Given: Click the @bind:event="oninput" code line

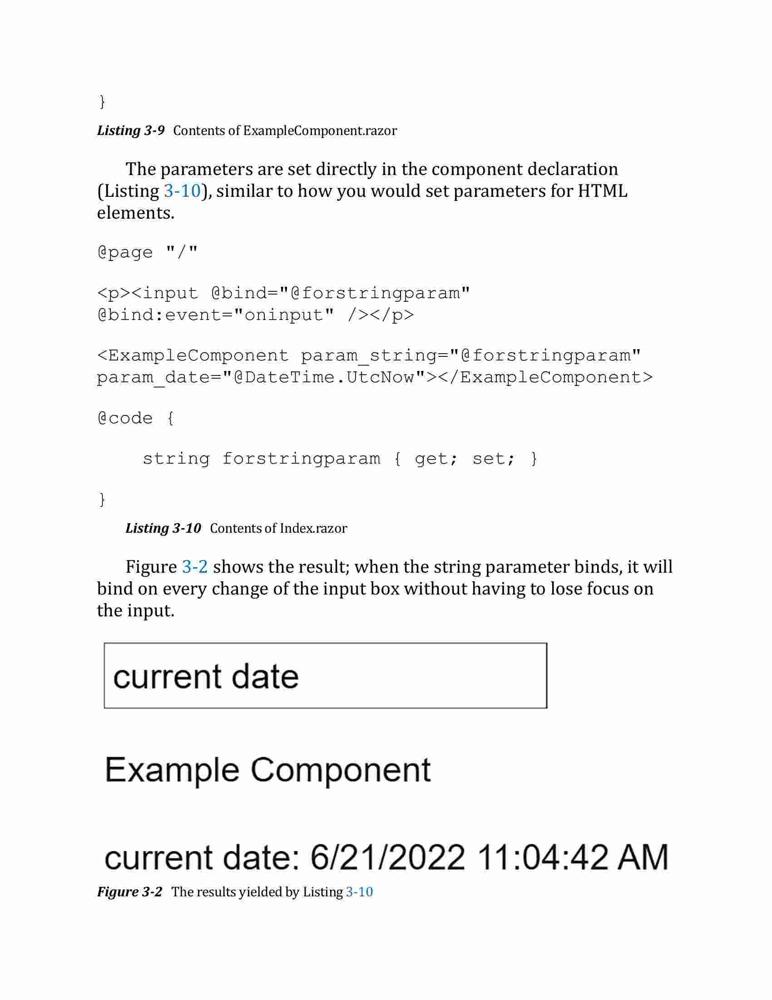Looking at the screenshot, I should [255, 314].
